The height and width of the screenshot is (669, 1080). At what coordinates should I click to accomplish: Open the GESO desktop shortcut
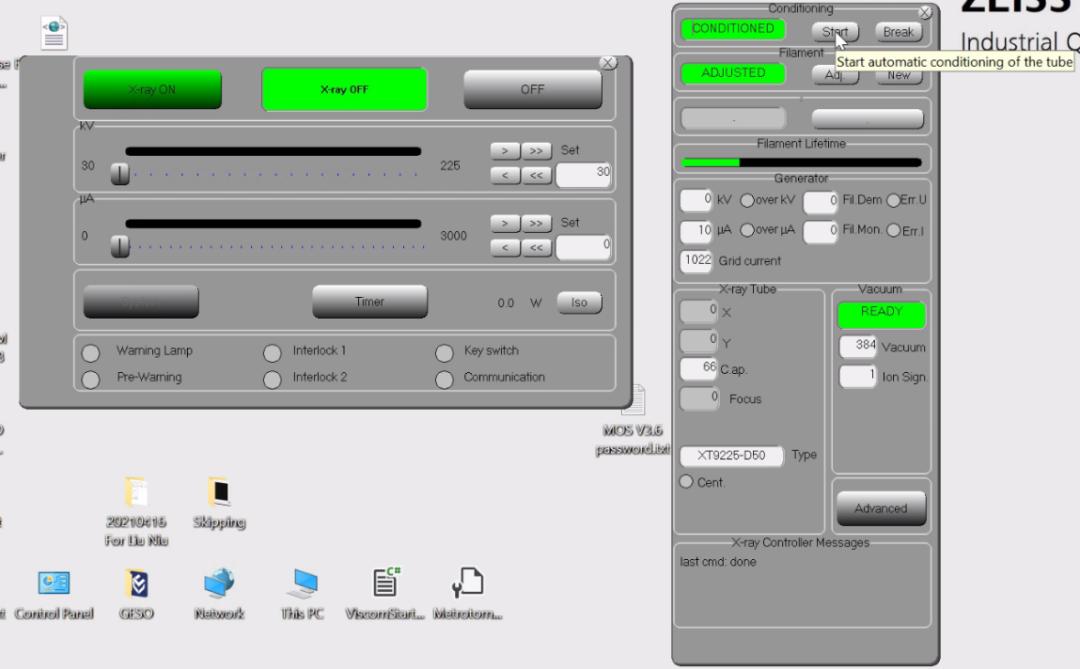click(x=136, y=583)
